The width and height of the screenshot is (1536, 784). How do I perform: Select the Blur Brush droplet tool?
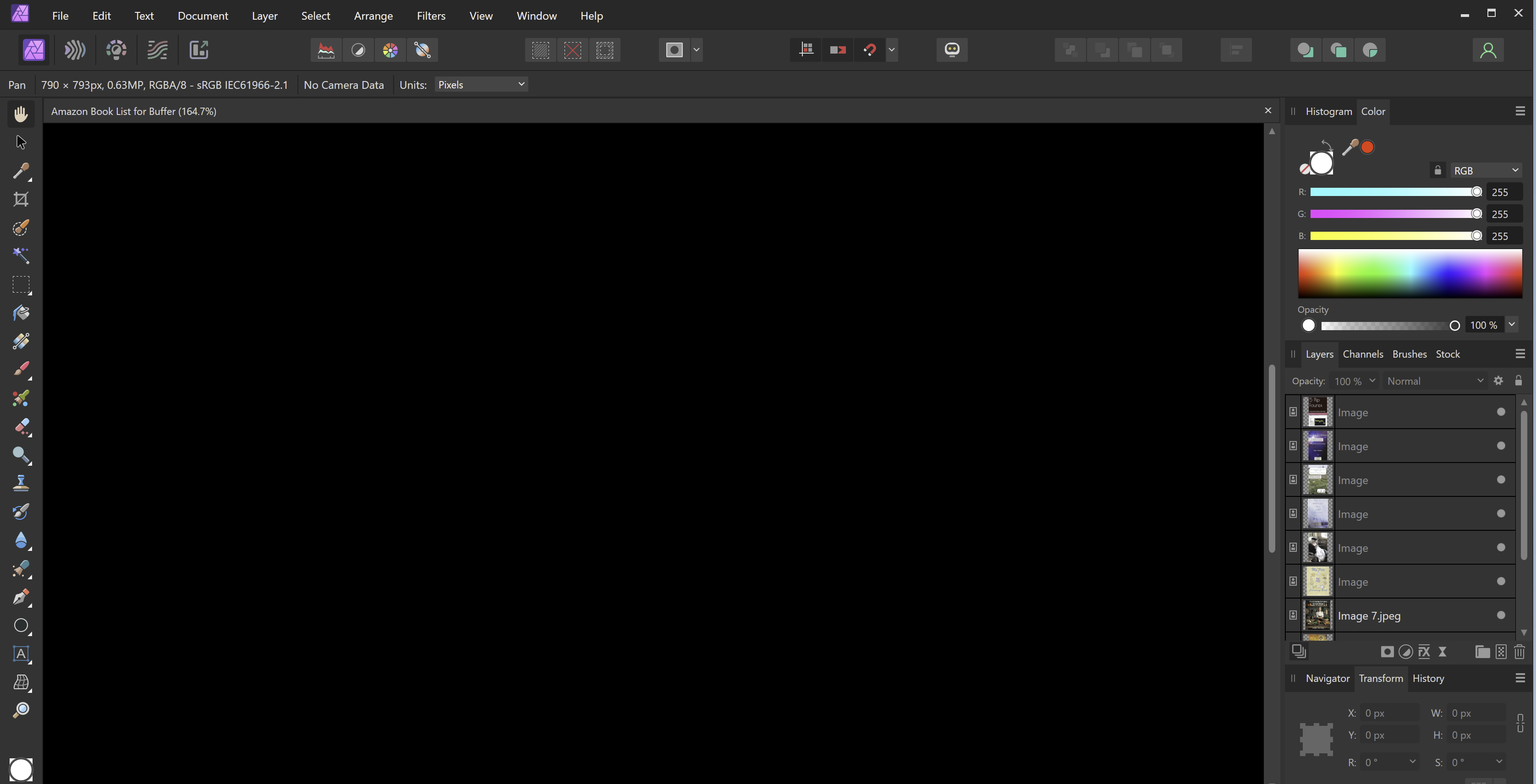click(21, 540)
